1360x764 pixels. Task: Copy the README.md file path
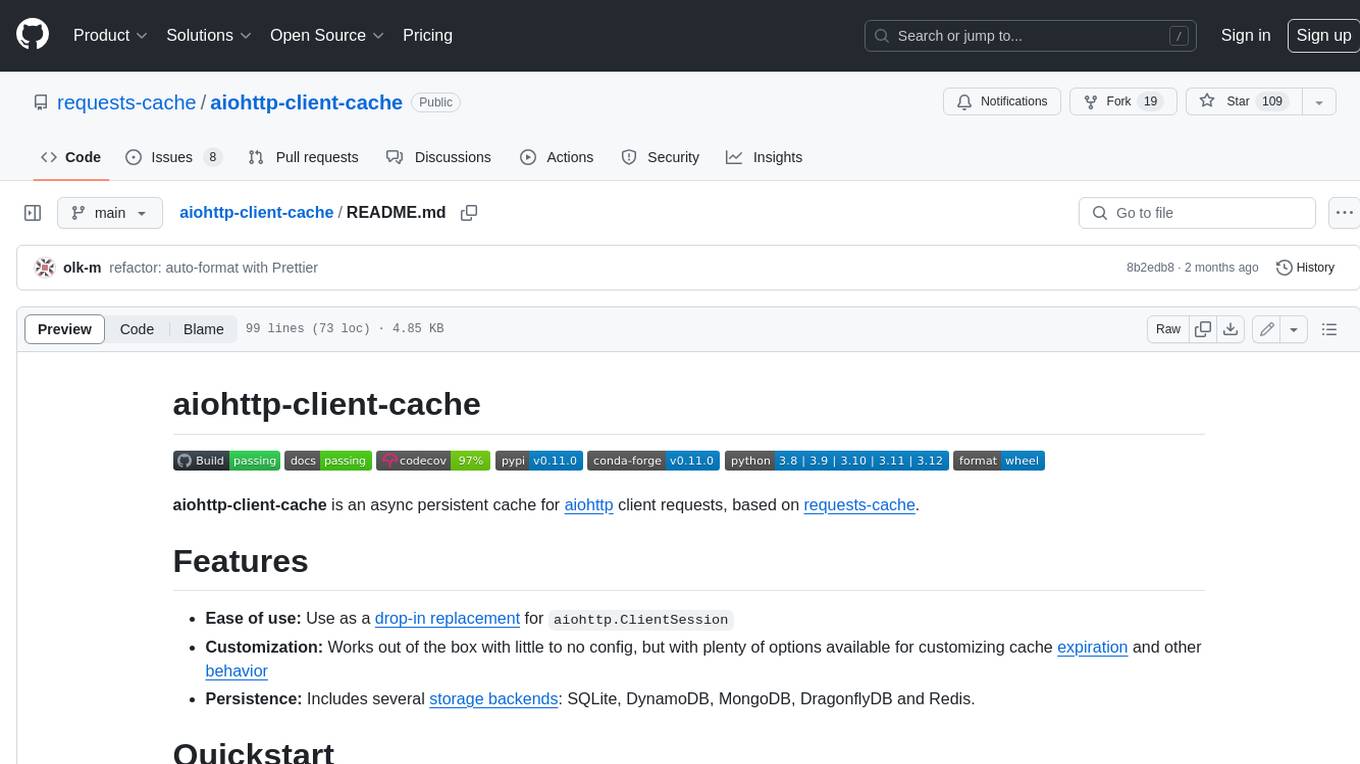(x=468, y=213)
